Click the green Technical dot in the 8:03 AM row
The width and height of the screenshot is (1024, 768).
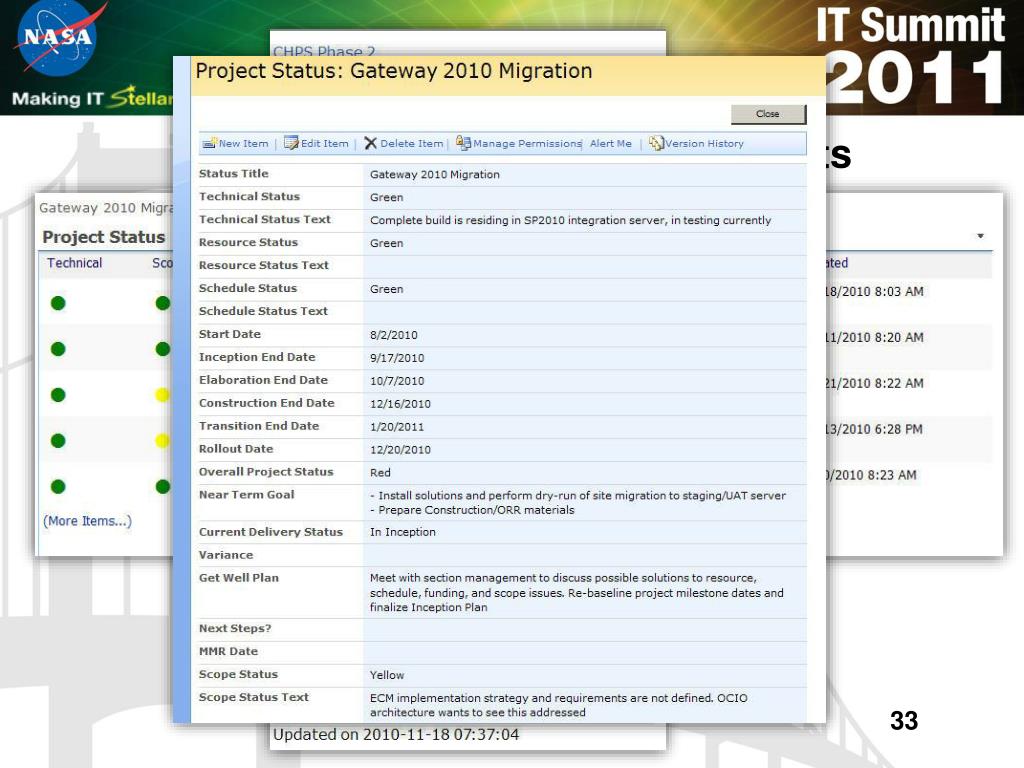pyautogui.click(x=58, y=303)
